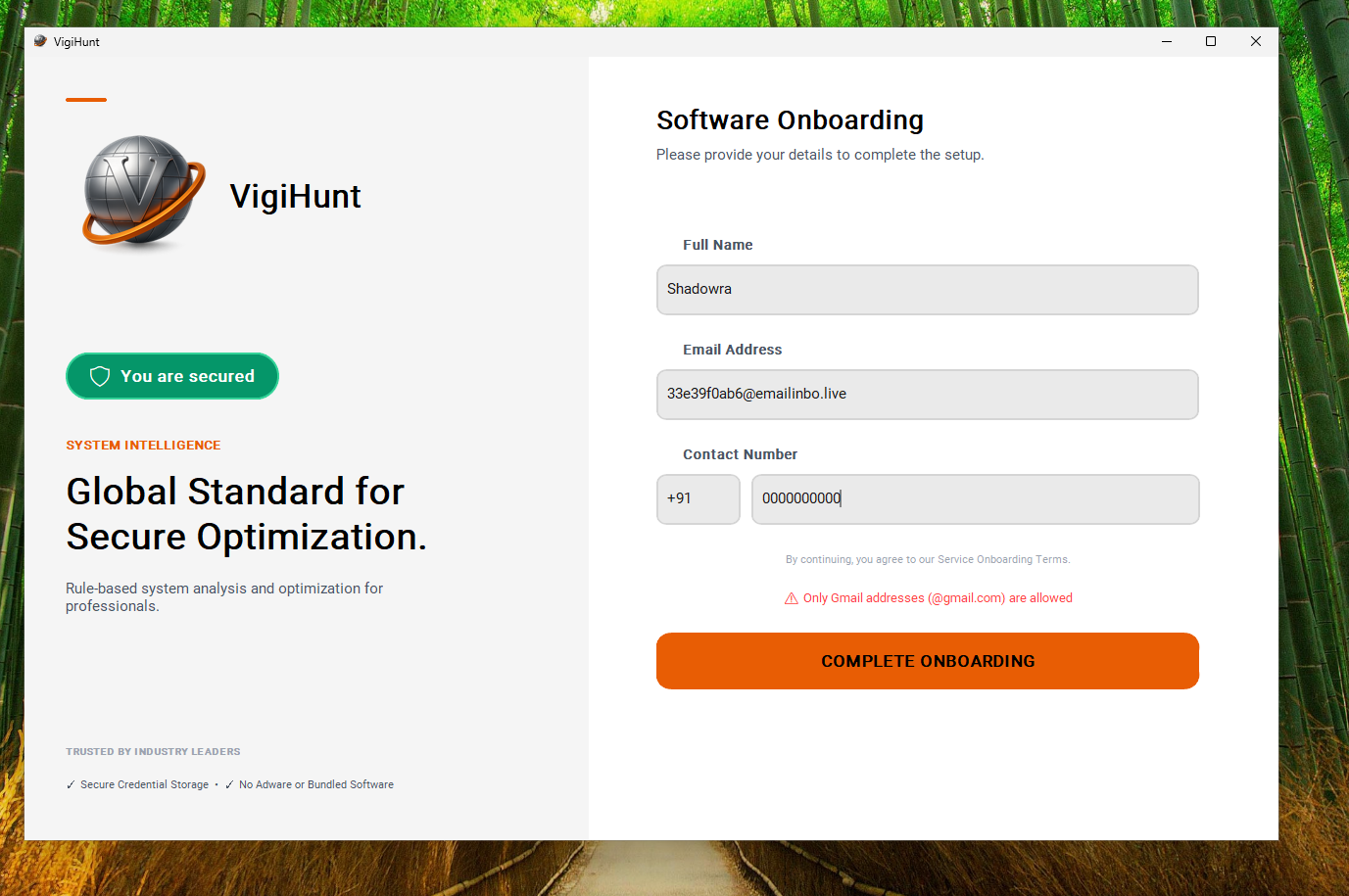The width and height of the screenshot is (1349, 896).
Task: Focus the Email Address input field
Action: (928, 395)
